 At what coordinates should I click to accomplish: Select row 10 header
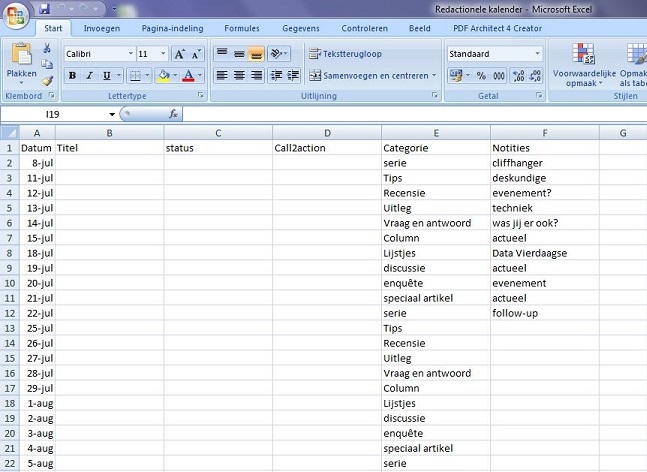pyautogui.click(x=9, y=283)
